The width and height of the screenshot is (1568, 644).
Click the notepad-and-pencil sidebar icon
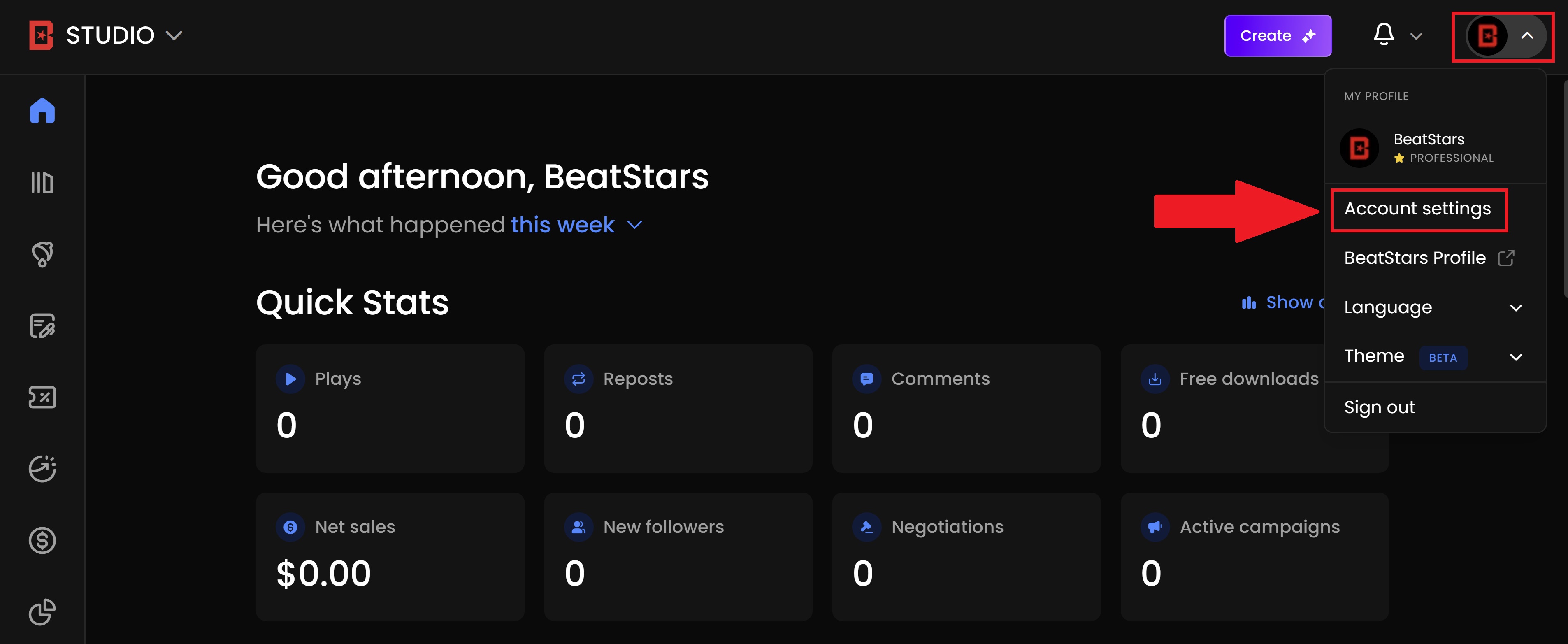pyautogui.click(x=42, y=325)
